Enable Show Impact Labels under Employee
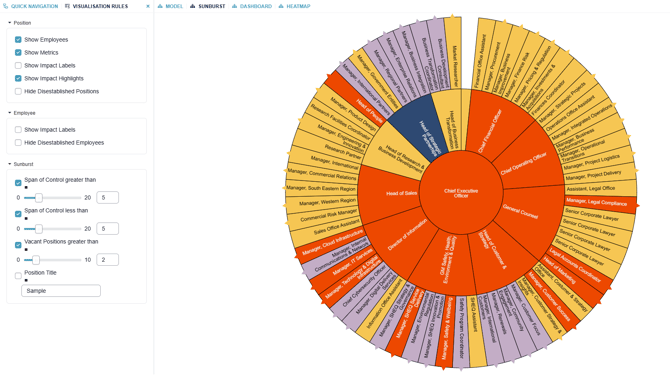Viewport: 670px width, 380px height. [x=18, y=130]
